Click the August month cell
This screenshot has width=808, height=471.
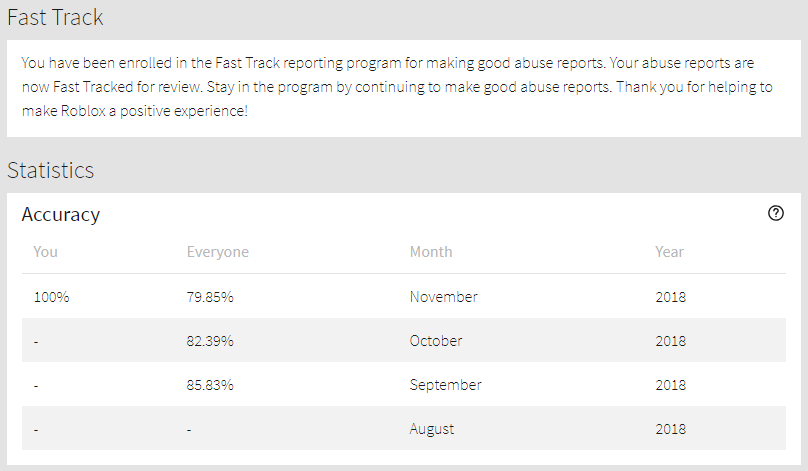point(432,429)
